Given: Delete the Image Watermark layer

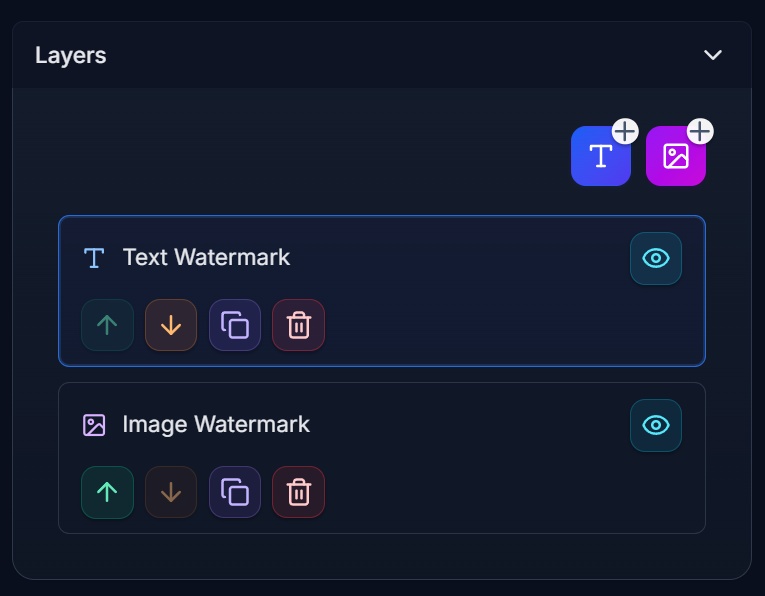Looking at the screenshot, I should pos(299,492).
